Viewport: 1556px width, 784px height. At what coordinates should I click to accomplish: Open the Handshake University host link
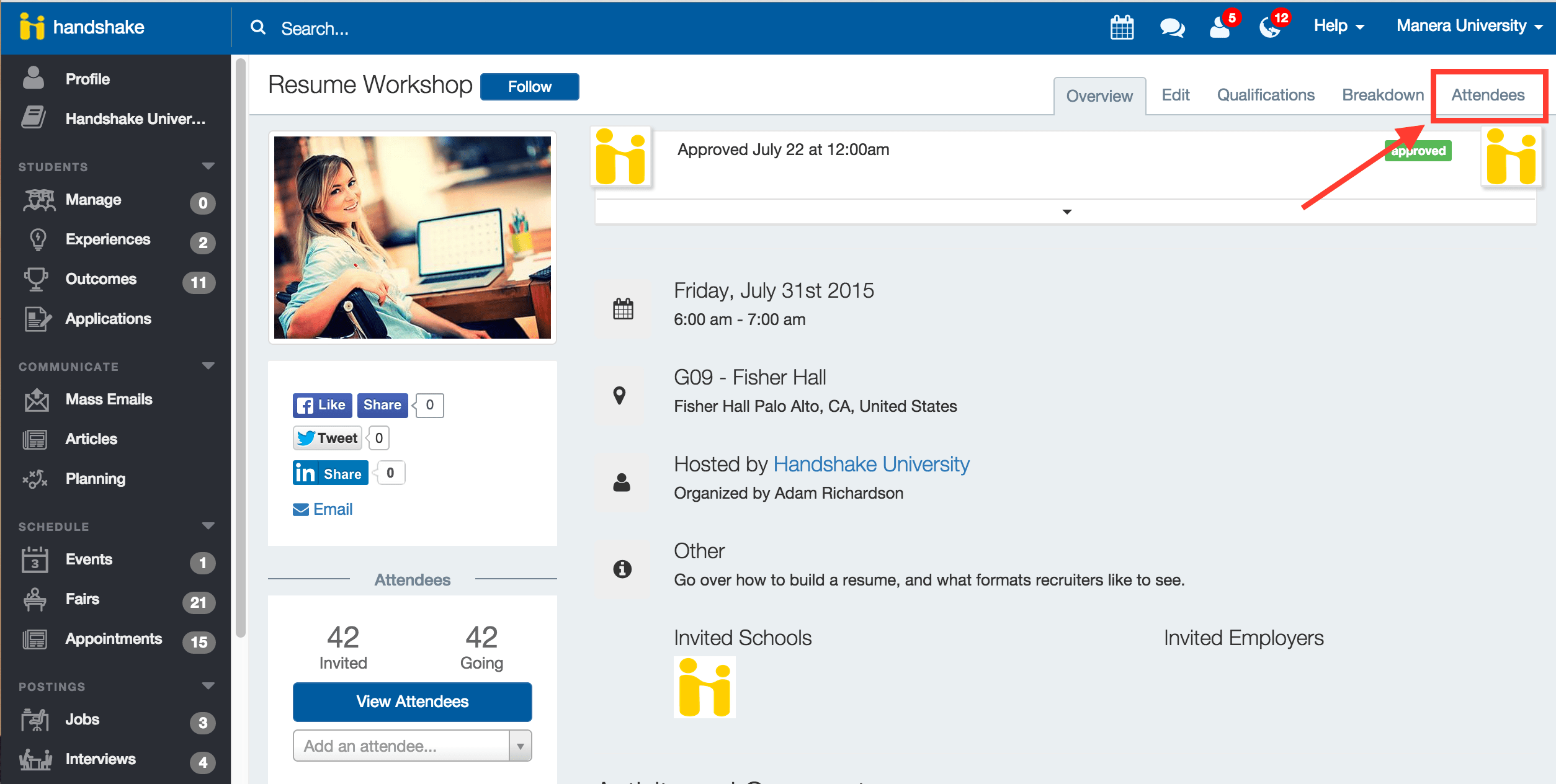(871, 464)
